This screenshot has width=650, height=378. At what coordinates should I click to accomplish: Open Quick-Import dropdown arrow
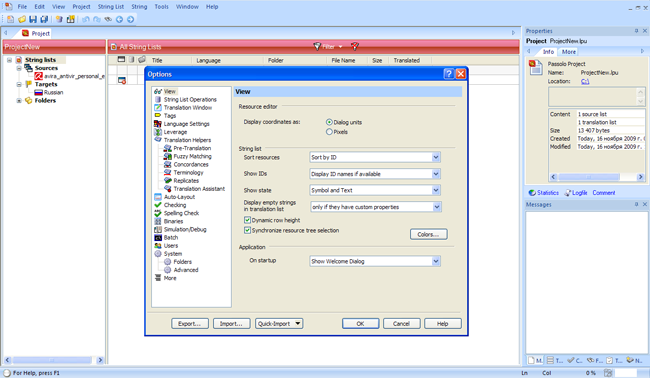pyautogui.click(x=298, y=323)
